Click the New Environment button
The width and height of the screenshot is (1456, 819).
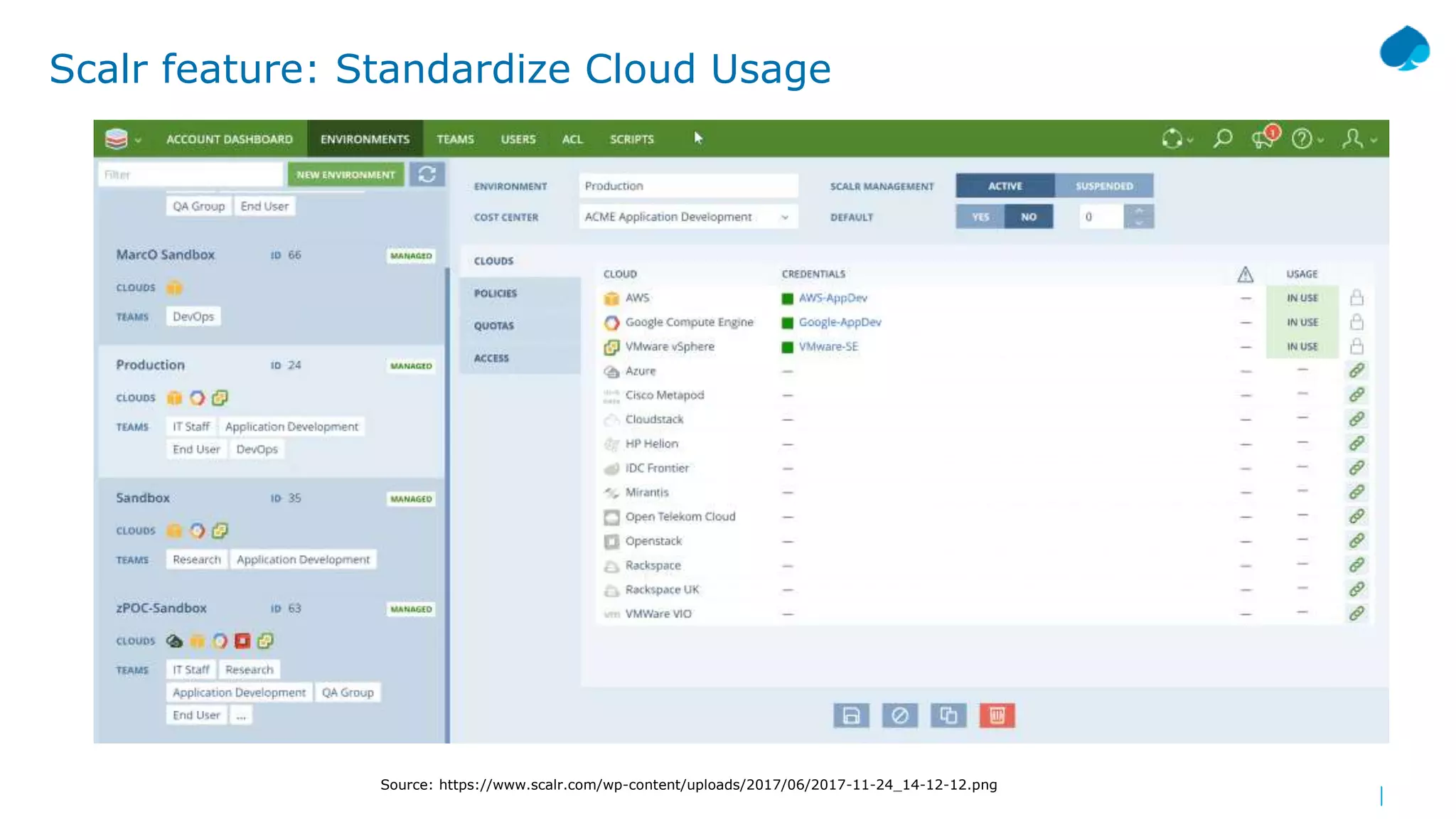346,174
